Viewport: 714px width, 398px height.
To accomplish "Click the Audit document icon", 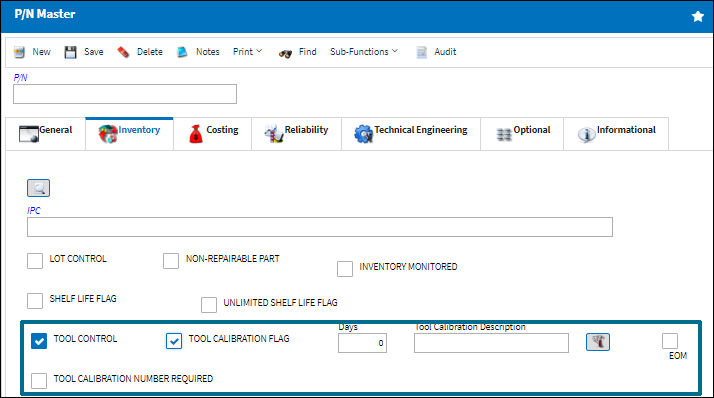I will click(x=422, y=52).
